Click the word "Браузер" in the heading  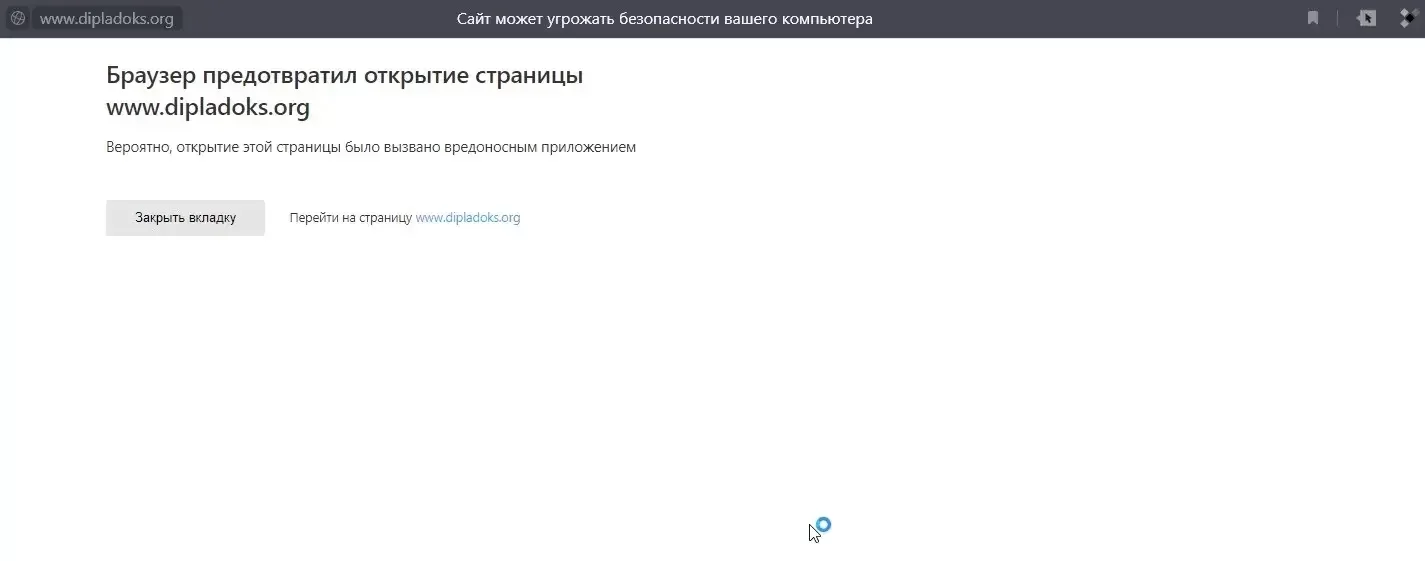pos(150,76)
